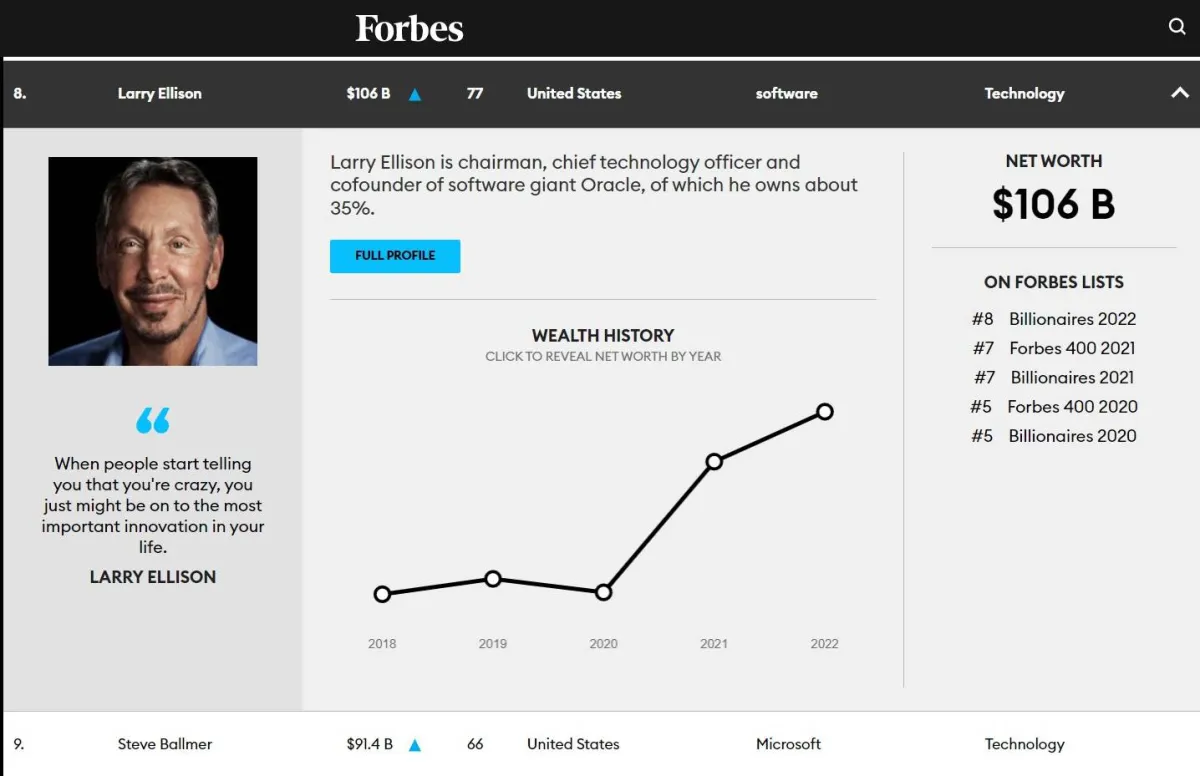The height and width of the screenshot is (776, 1200).
Task: Expand the Steve Ballmer row
Action: pos(165,744)
